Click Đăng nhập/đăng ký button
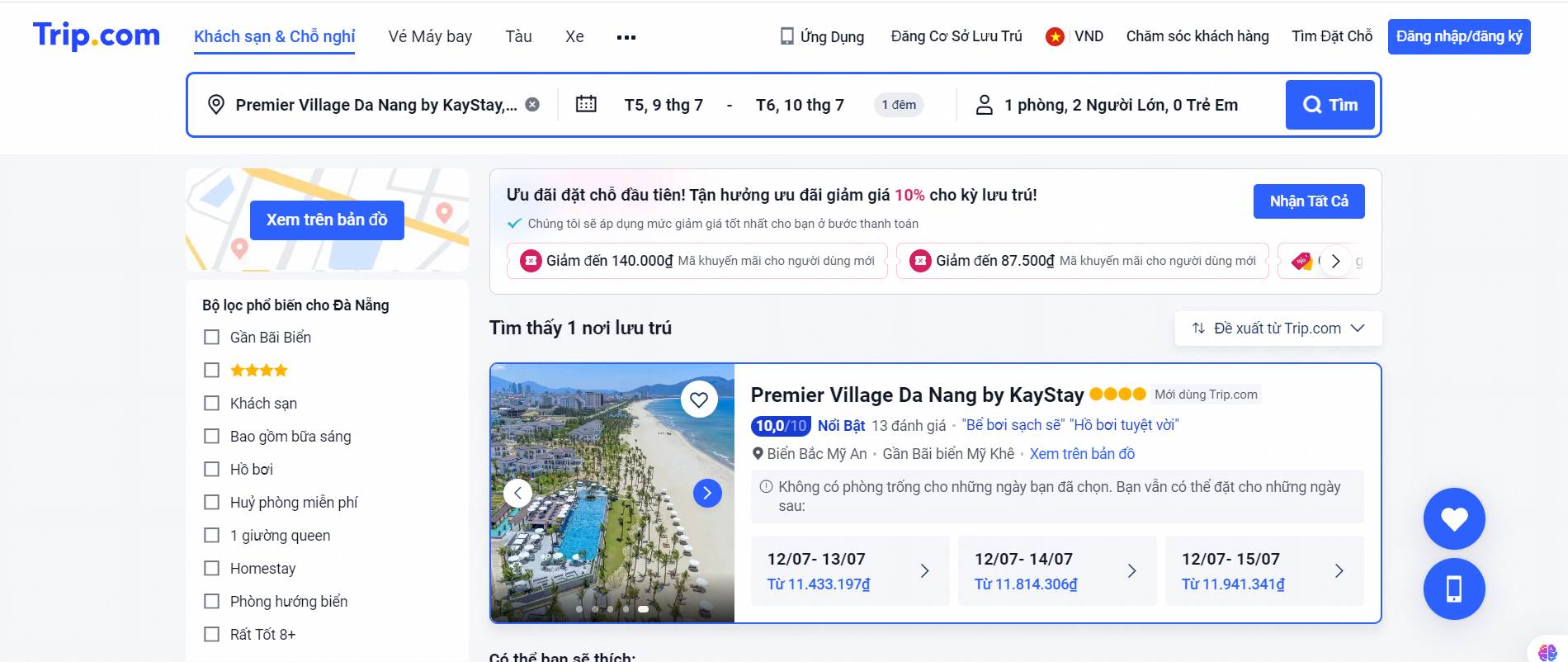The height and width of the screenshot is (662, 1568). pos(1459,36)
